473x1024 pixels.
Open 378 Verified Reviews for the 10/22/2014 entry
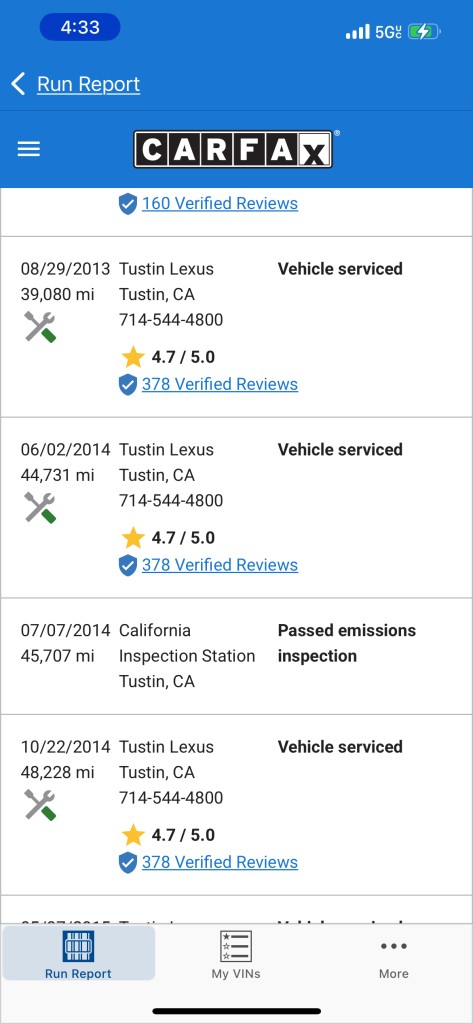[x=220, y=862]
